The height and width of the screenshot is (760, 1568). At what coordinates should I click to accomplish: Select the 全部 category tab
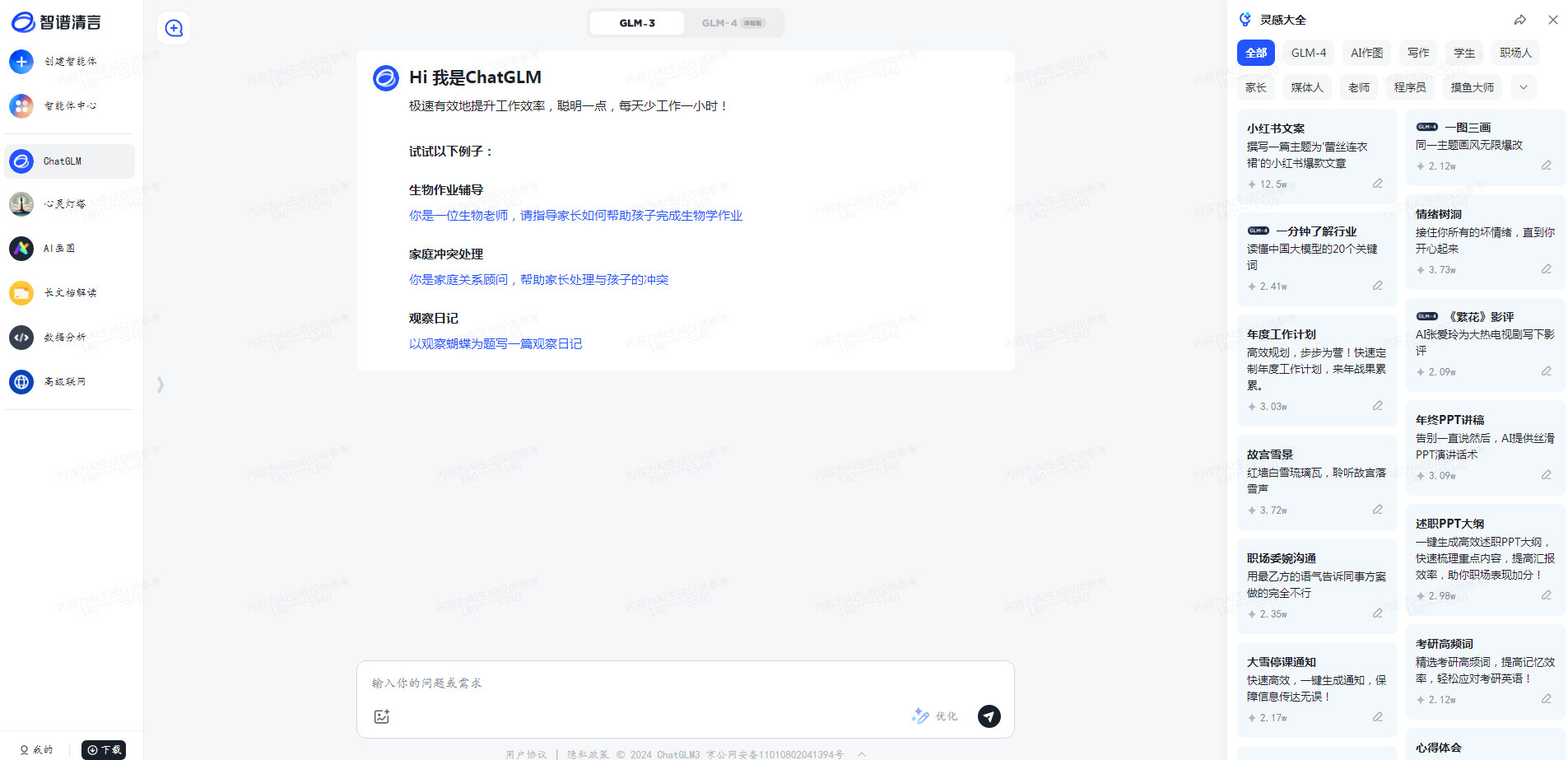pos(1256,53)
